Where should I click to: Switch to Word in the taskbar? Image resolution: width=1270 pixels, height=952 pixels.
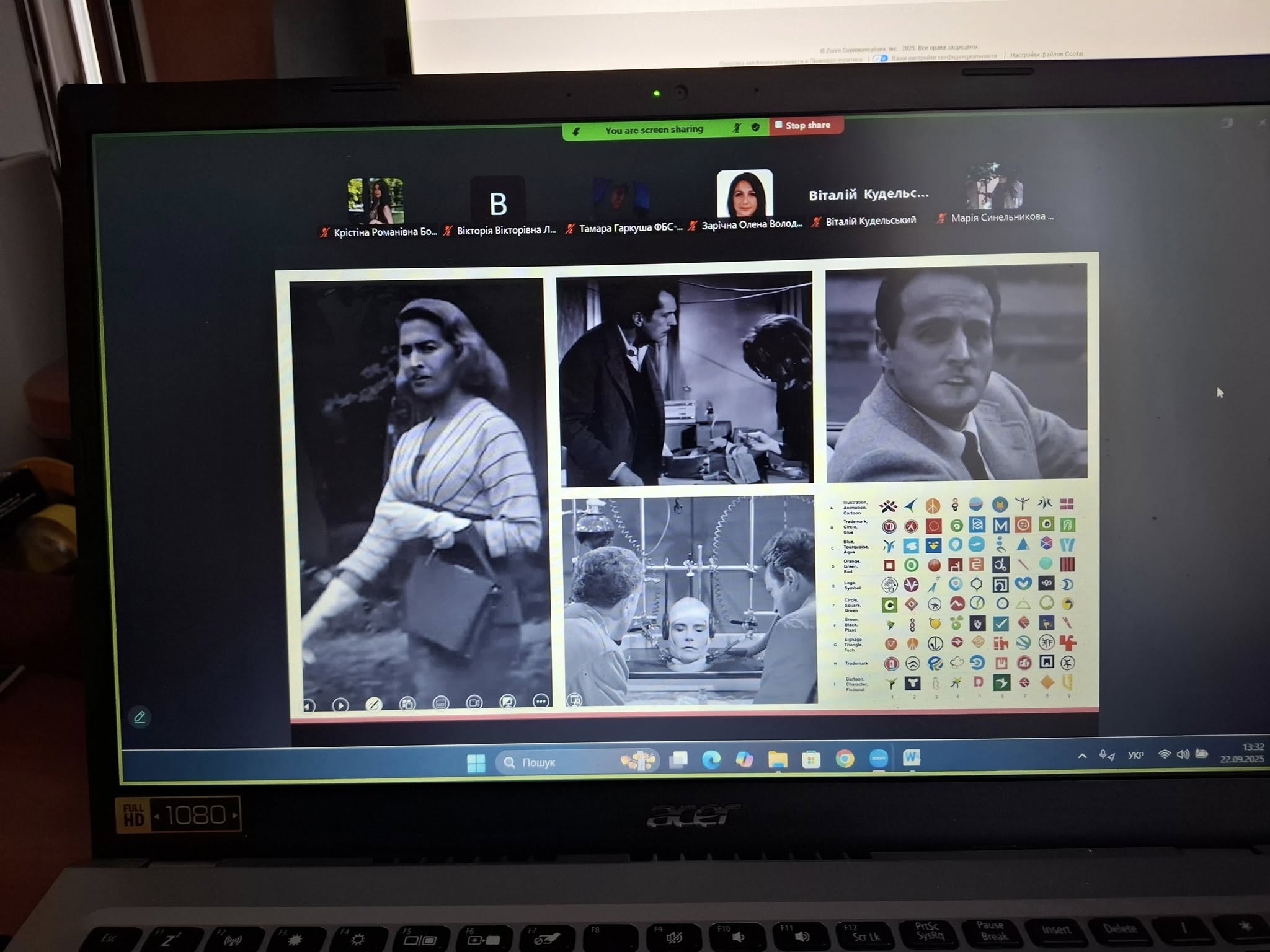point(912,757)
